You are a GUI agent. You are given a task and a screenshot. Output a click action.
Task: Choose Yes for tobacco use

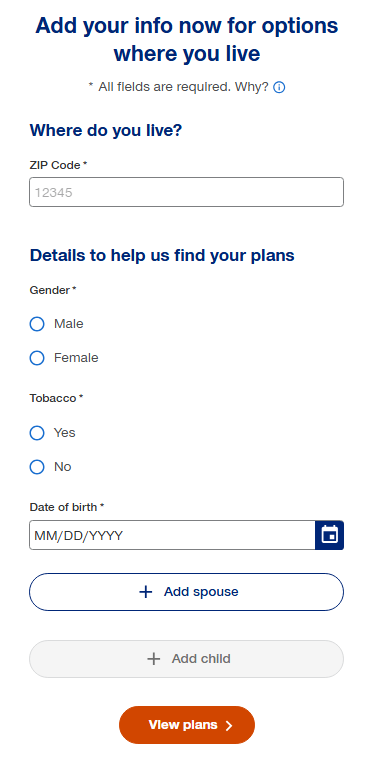[37, 433]
